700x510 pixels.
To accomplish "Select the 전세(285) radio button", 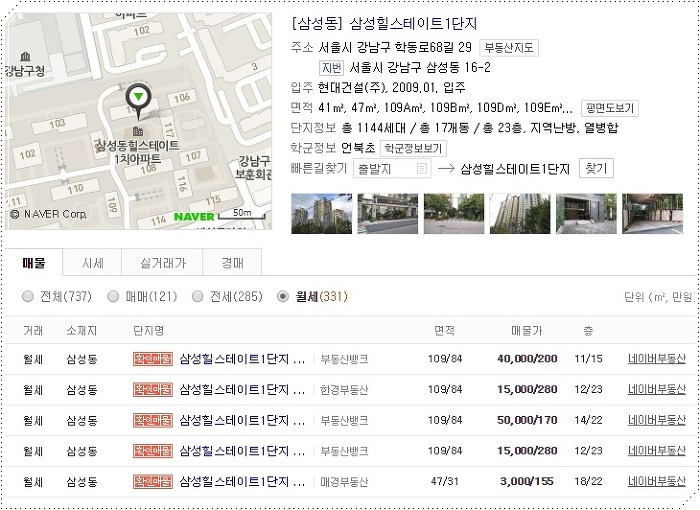I will click(197, 297).
